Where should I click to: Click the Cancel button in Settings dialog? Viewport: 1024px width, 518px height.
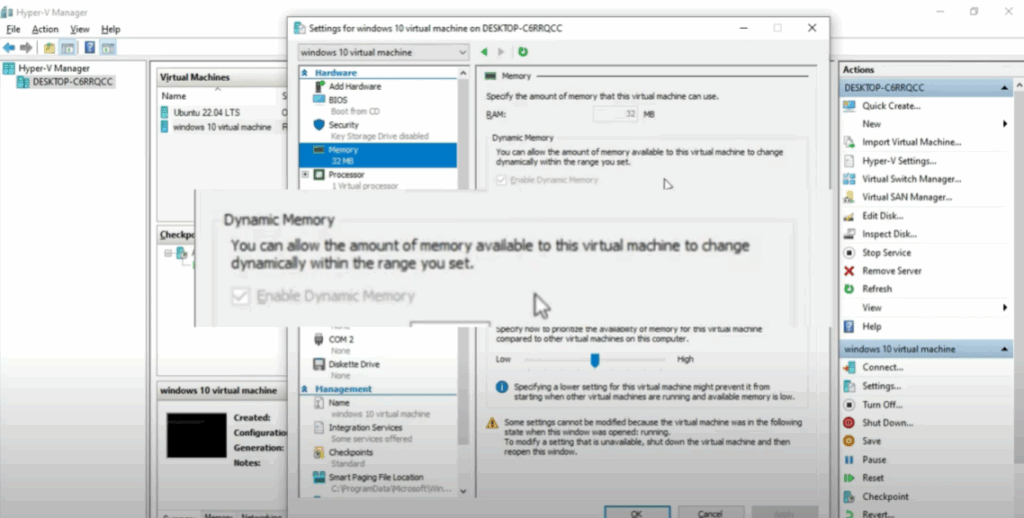tap(710, 513)
